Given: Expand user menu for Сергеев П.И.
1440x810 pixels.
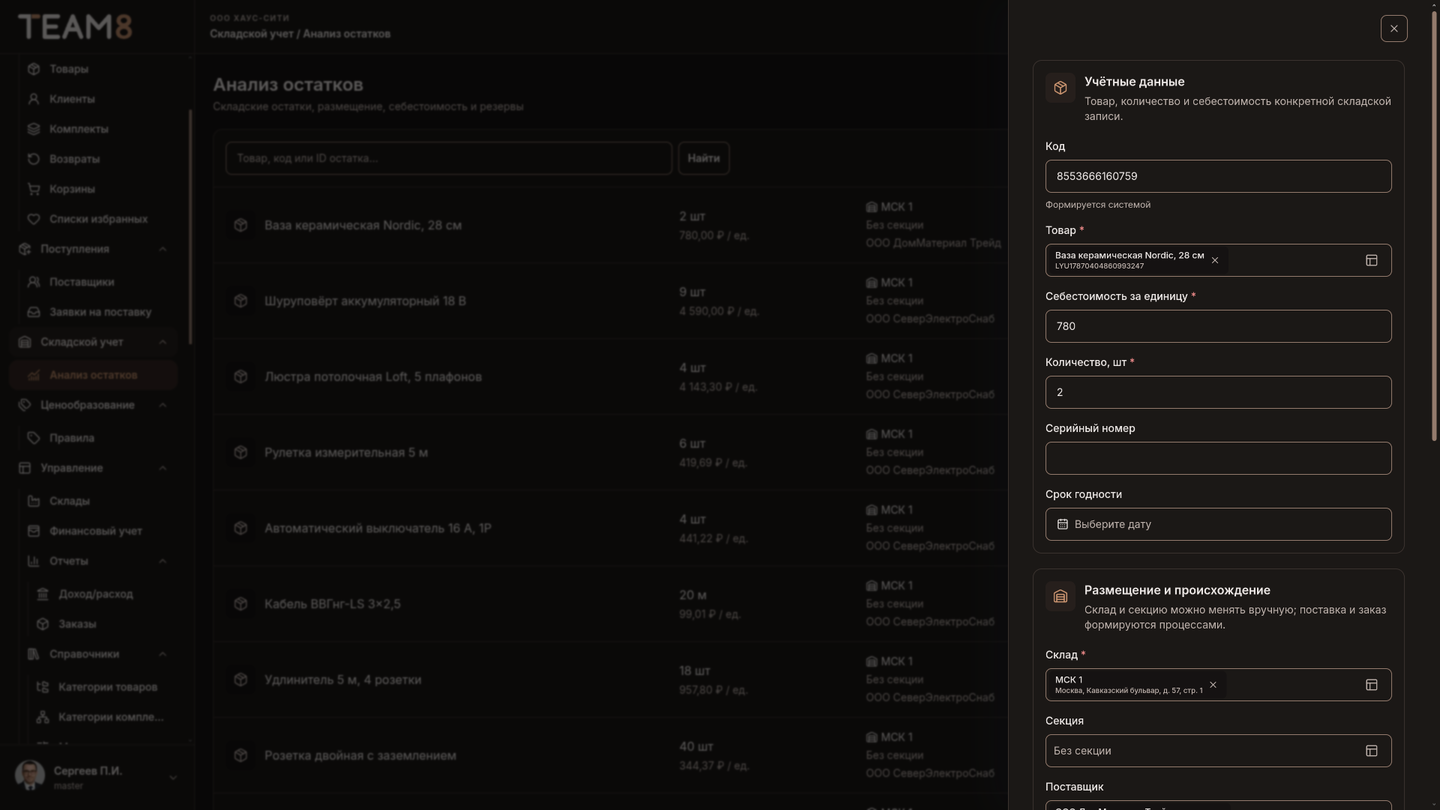Looking at the screenshot, I should coord(172,777).
